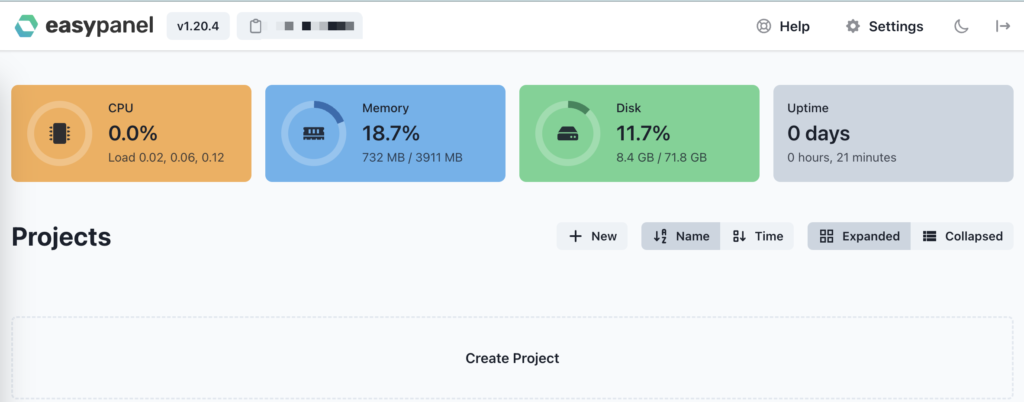Image resolution: width=1024 pixels, height=402 pixels.
Task: Click the Help lifebuoy icon
Action: [763, 26]
